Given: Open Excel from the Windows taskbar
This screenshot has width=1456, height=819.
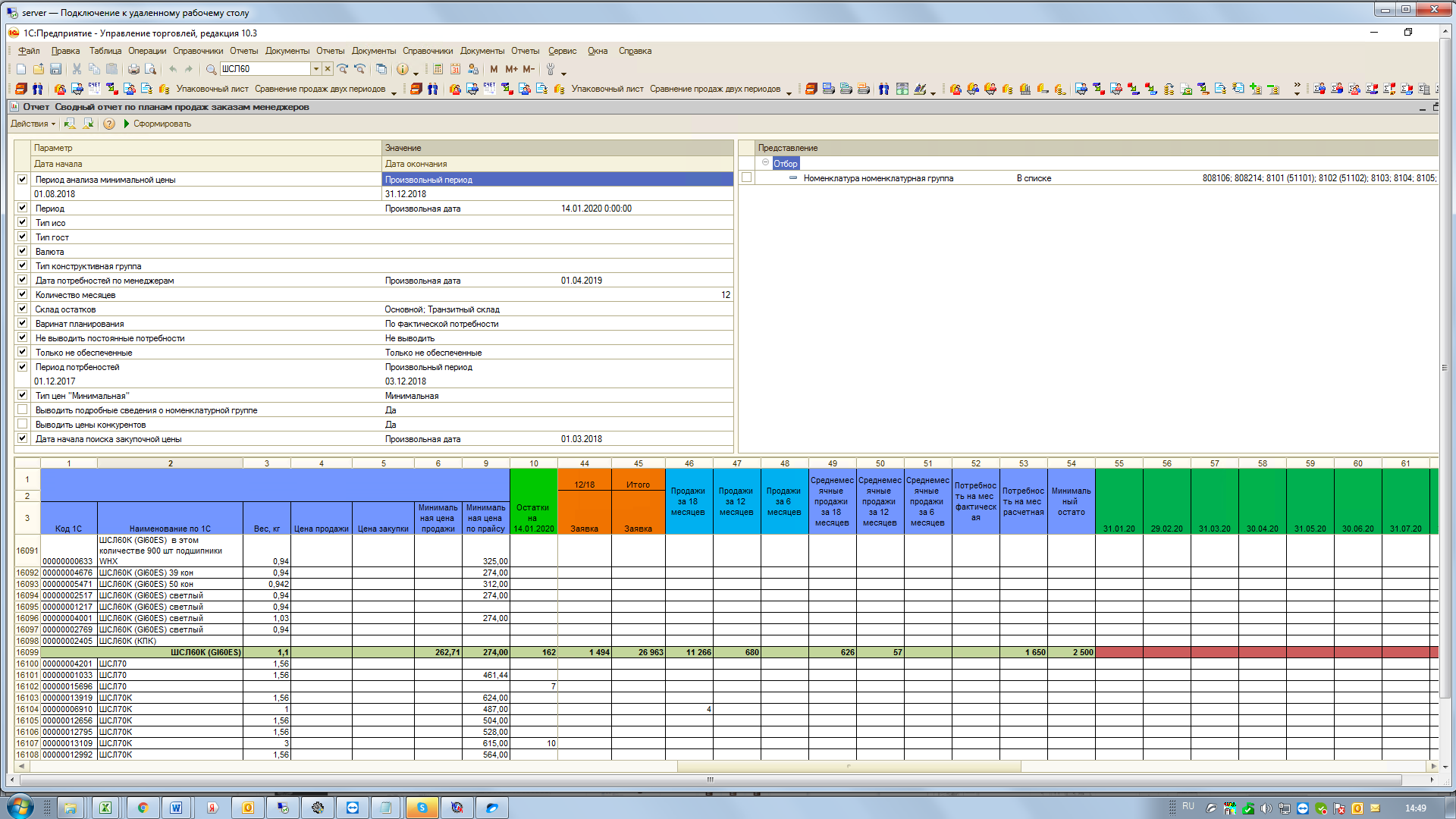Looking at the screenshot, I should click(105, 808).
